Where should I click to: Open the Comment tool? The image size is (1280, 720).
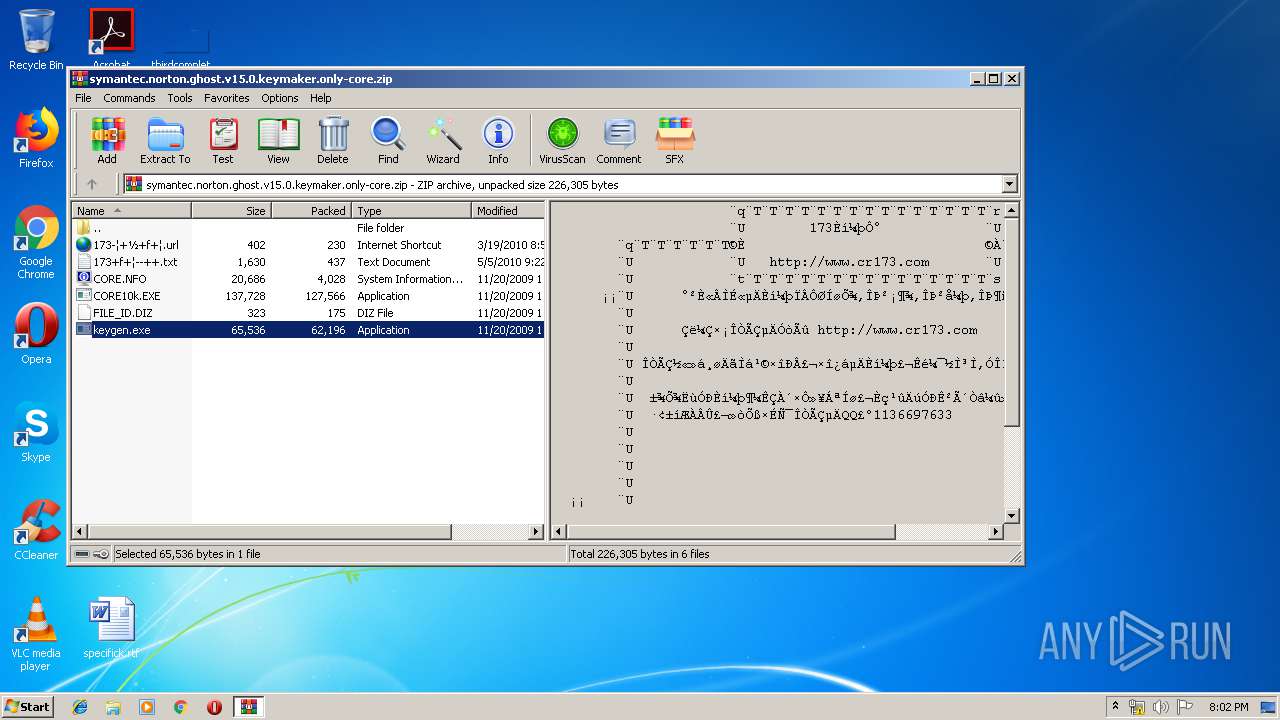tap(619, 141)
